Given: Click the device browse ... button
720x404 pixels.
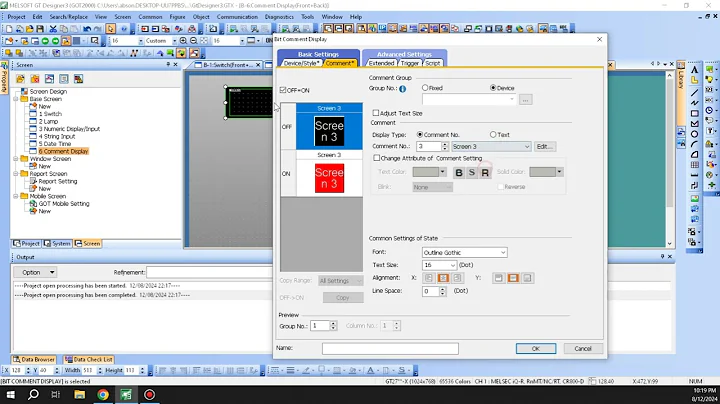Looking at the screenshot, I should pyautogui.click(x=526, y=100).
